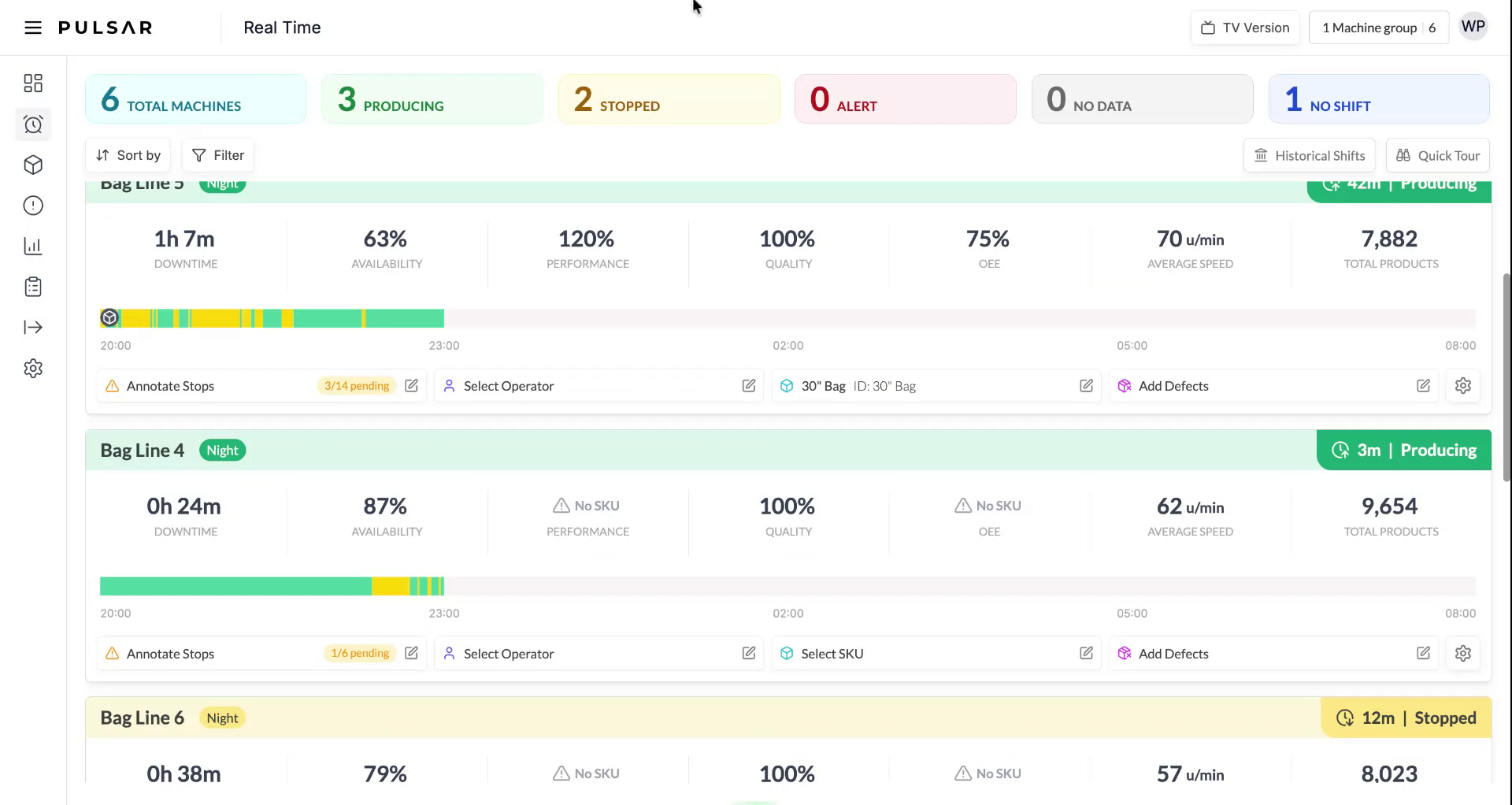Click the export arrow sidebar icon

(33, 328)
